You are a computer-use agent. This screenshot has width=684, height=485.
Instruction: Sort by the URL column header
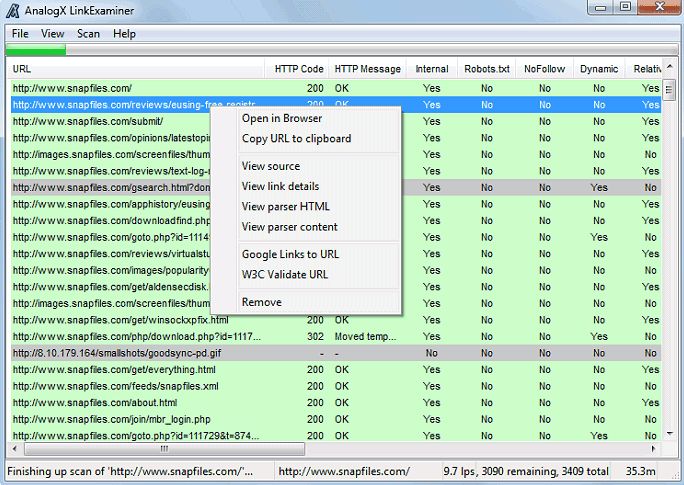[x=136, y=69]
